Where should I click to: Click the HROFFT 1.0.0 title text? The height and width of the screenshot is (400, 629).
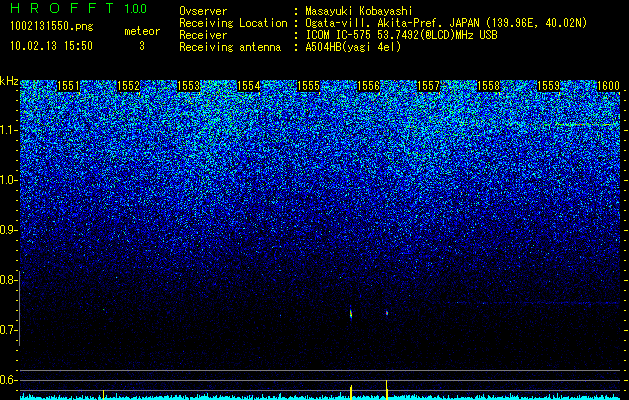[x=78, y=8]
